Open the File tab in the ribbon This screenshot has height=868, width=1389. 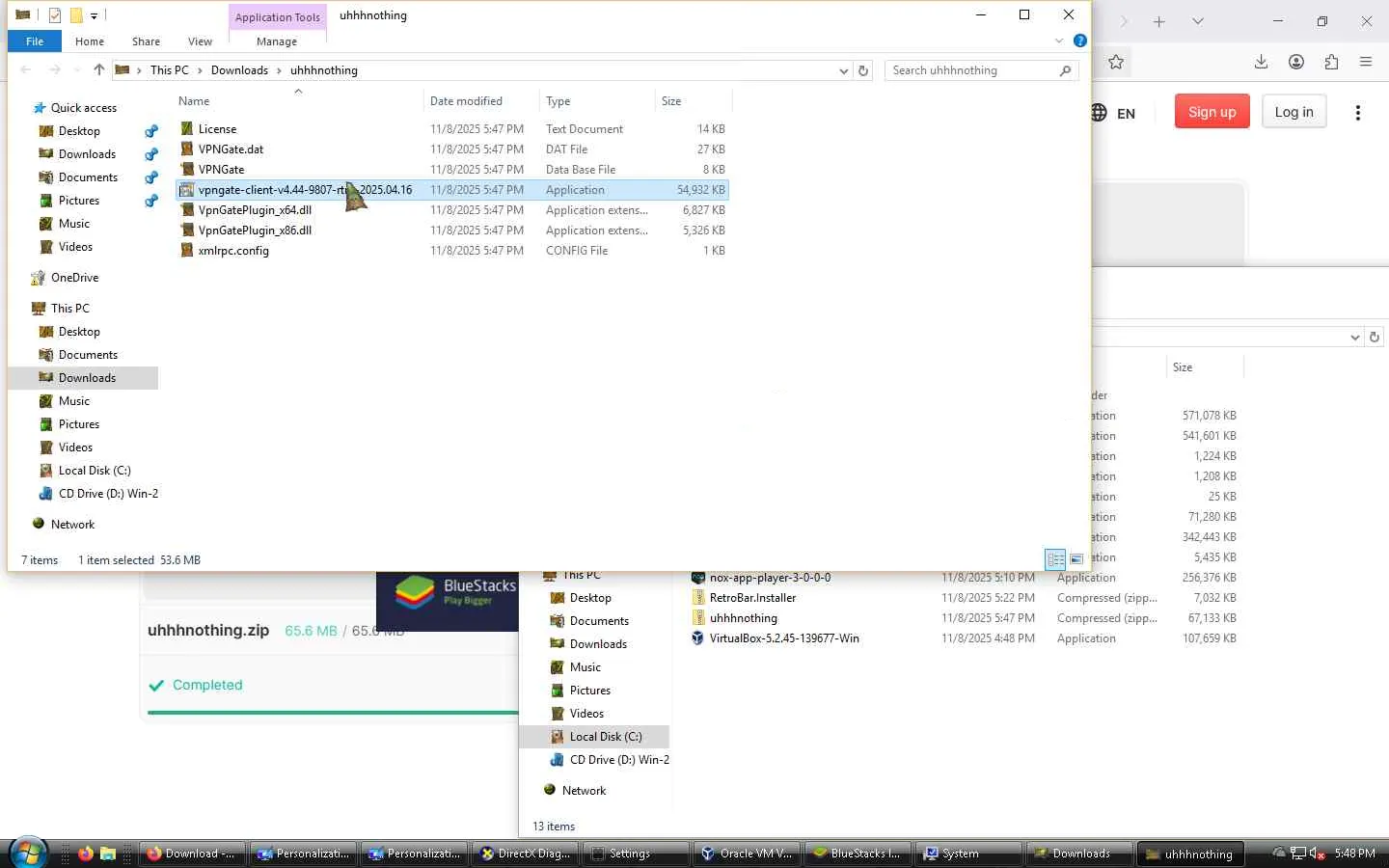coord(35,41)
